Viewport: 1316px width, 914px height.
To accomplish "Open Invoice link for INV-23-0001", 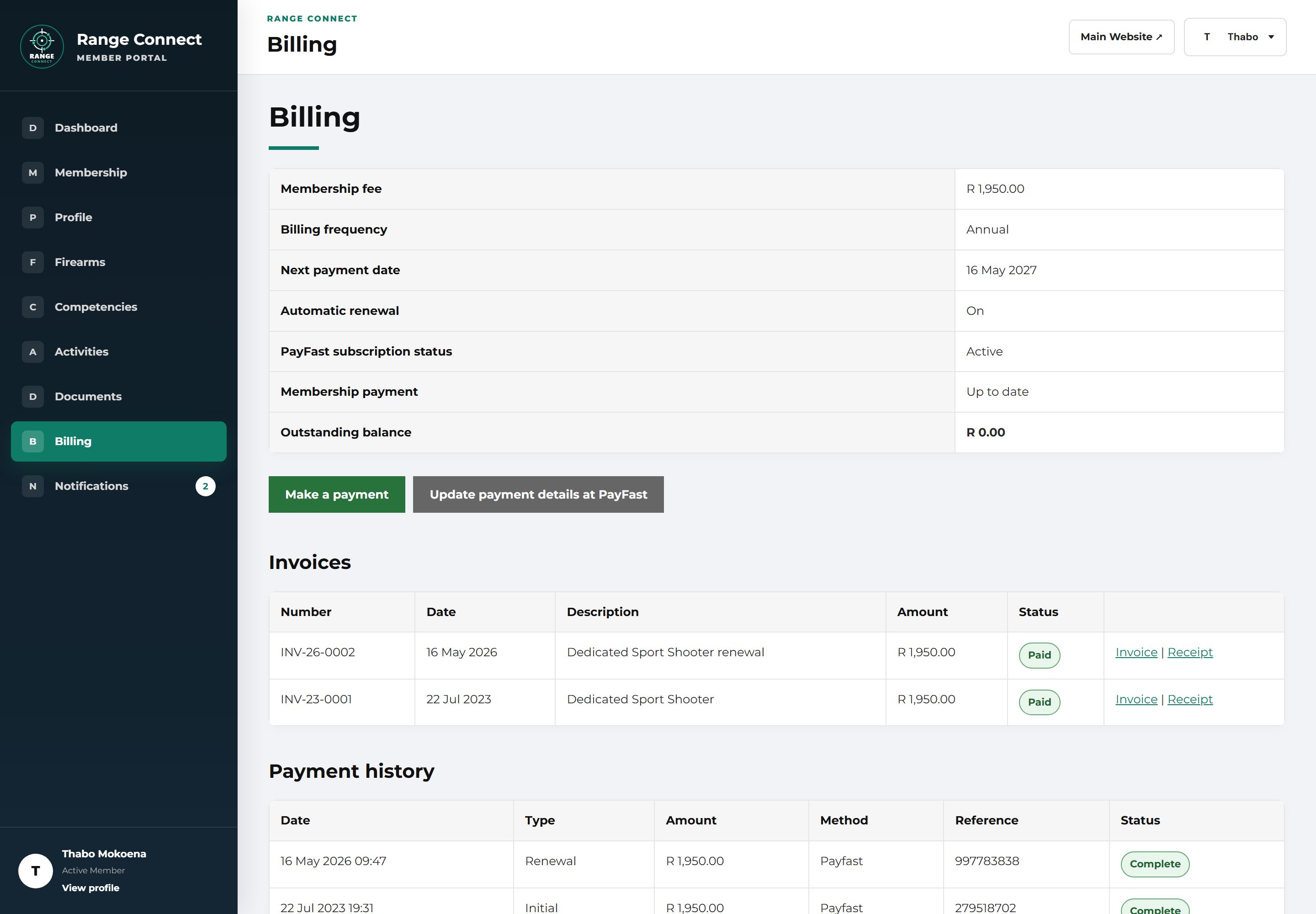I will tap(1136, 699).
